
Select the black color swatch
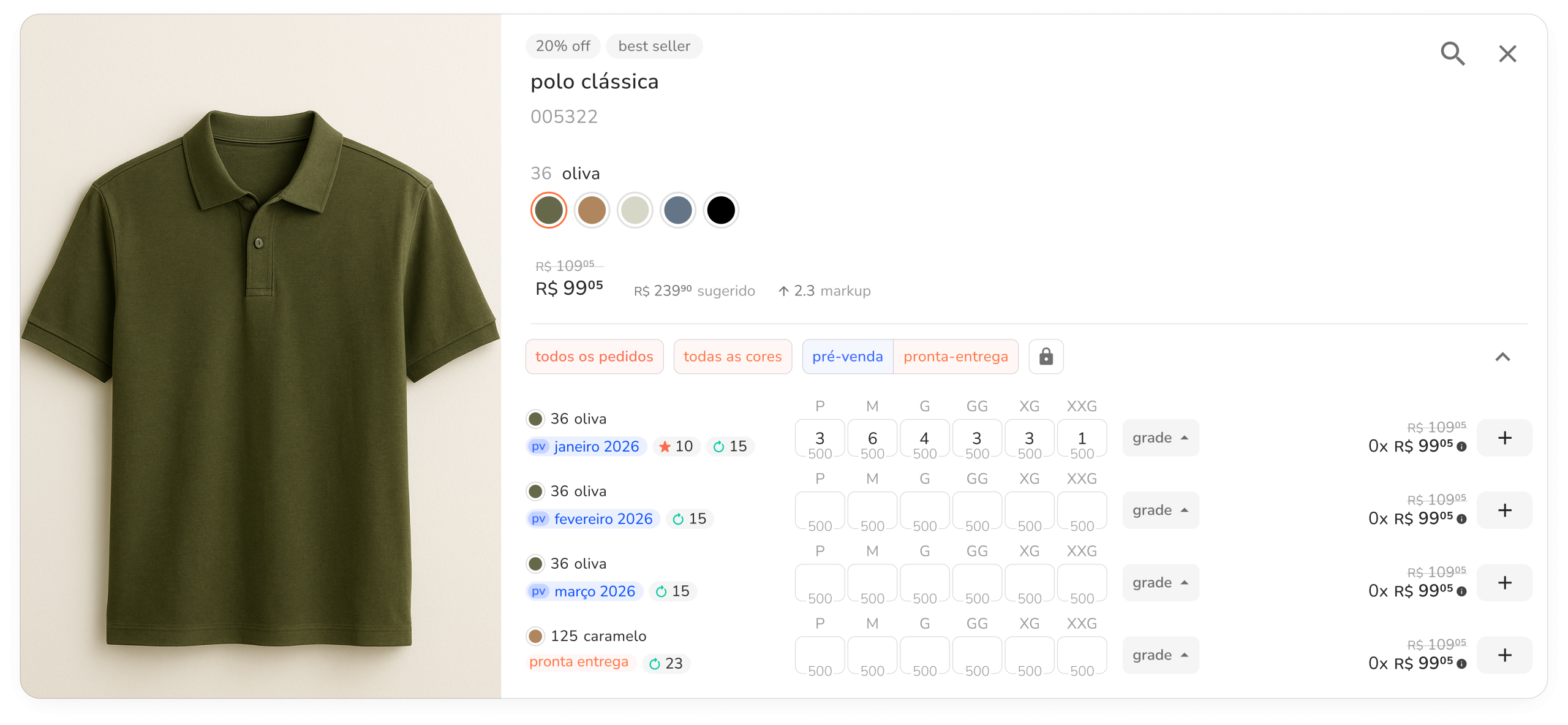point(721,210)
